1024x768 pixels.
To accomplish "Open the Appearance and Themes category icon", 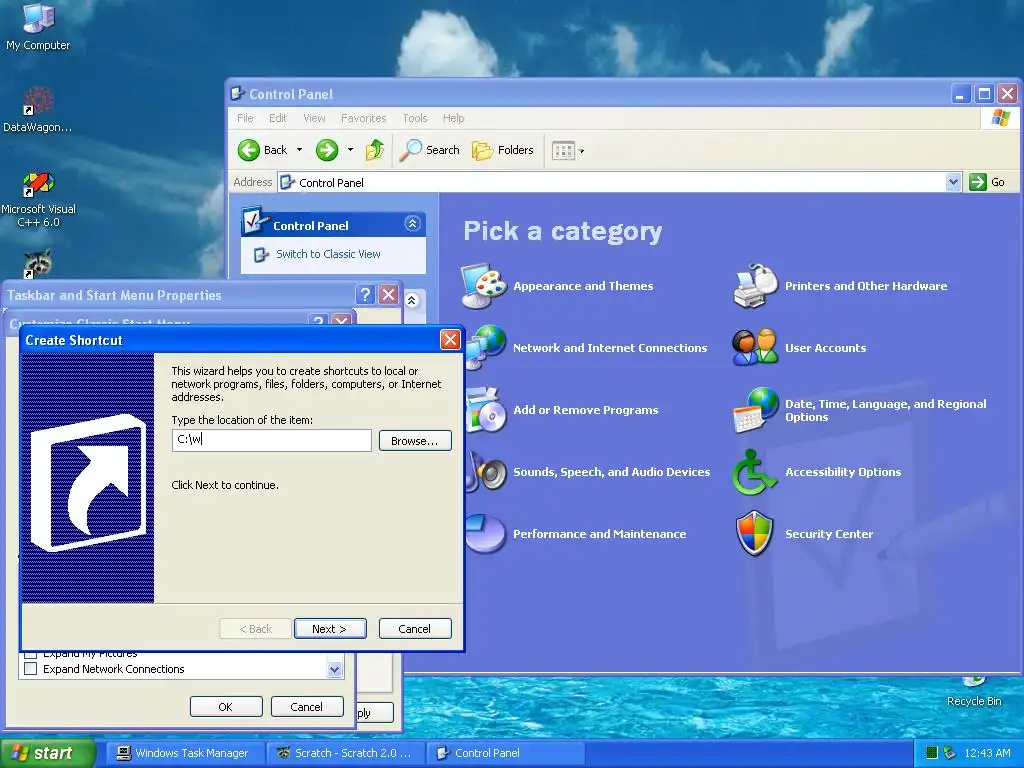I will click(483, 286).
